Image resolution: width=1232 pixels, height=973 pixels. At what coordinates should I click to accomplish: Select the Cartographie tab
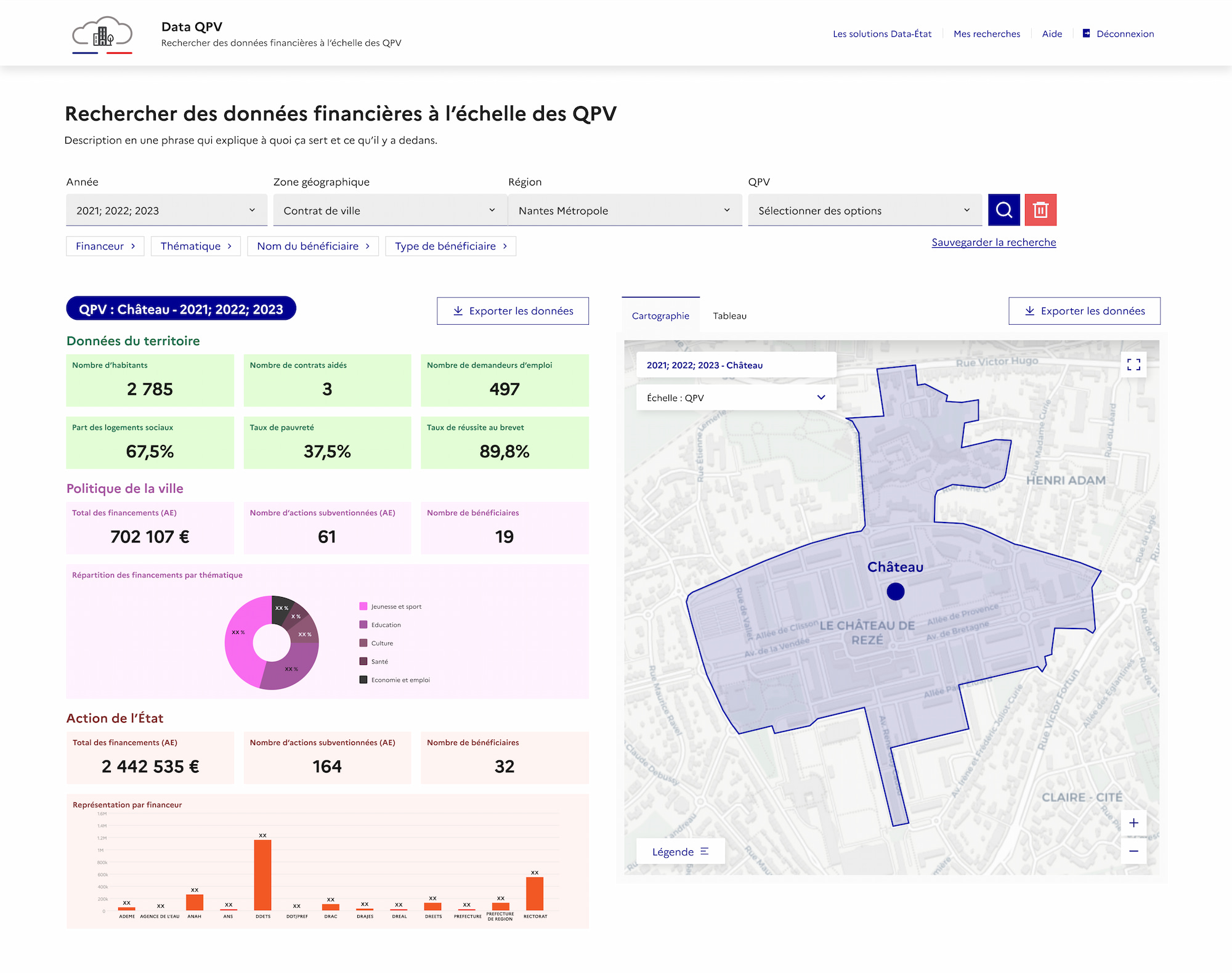tap(660, 316)
